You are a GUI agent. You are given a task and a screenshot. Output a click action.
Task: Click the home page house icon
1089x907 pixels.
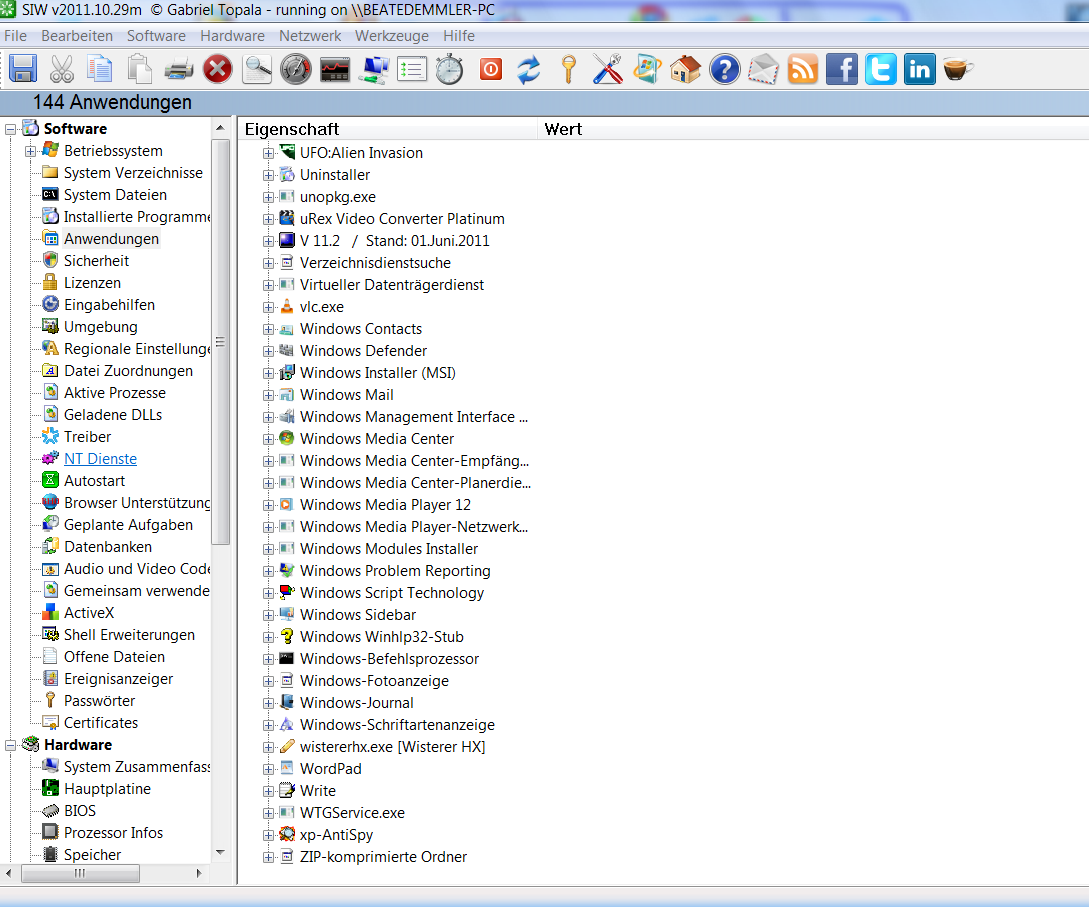pyautogui.click(x=685, y=69)
